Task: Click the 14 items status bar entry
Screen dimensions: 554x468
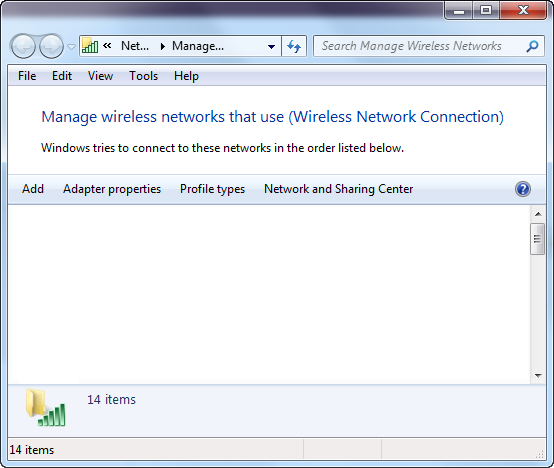Action: point(32,450)
